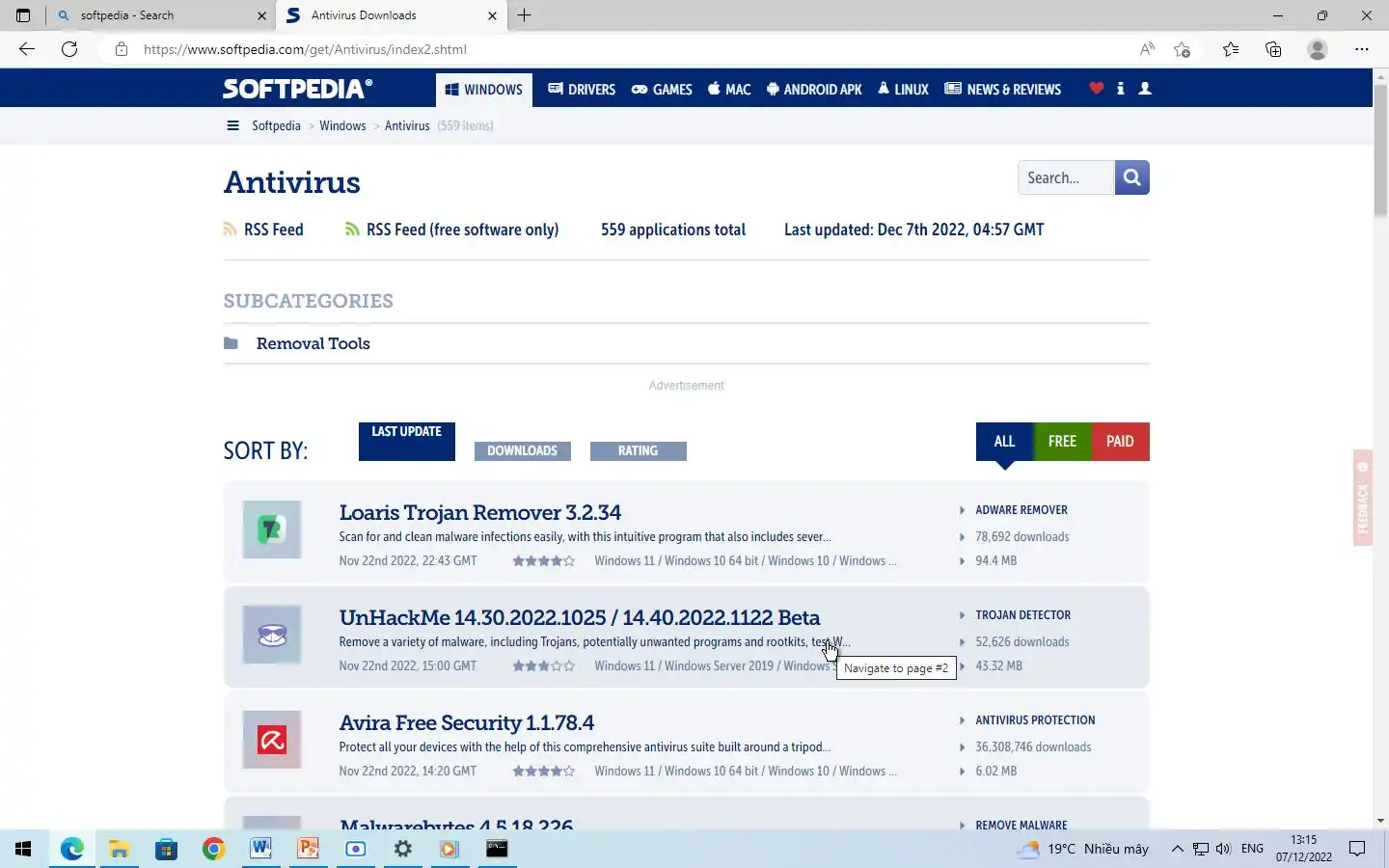Show hidden system tray icons chevron

point(1177,849)
